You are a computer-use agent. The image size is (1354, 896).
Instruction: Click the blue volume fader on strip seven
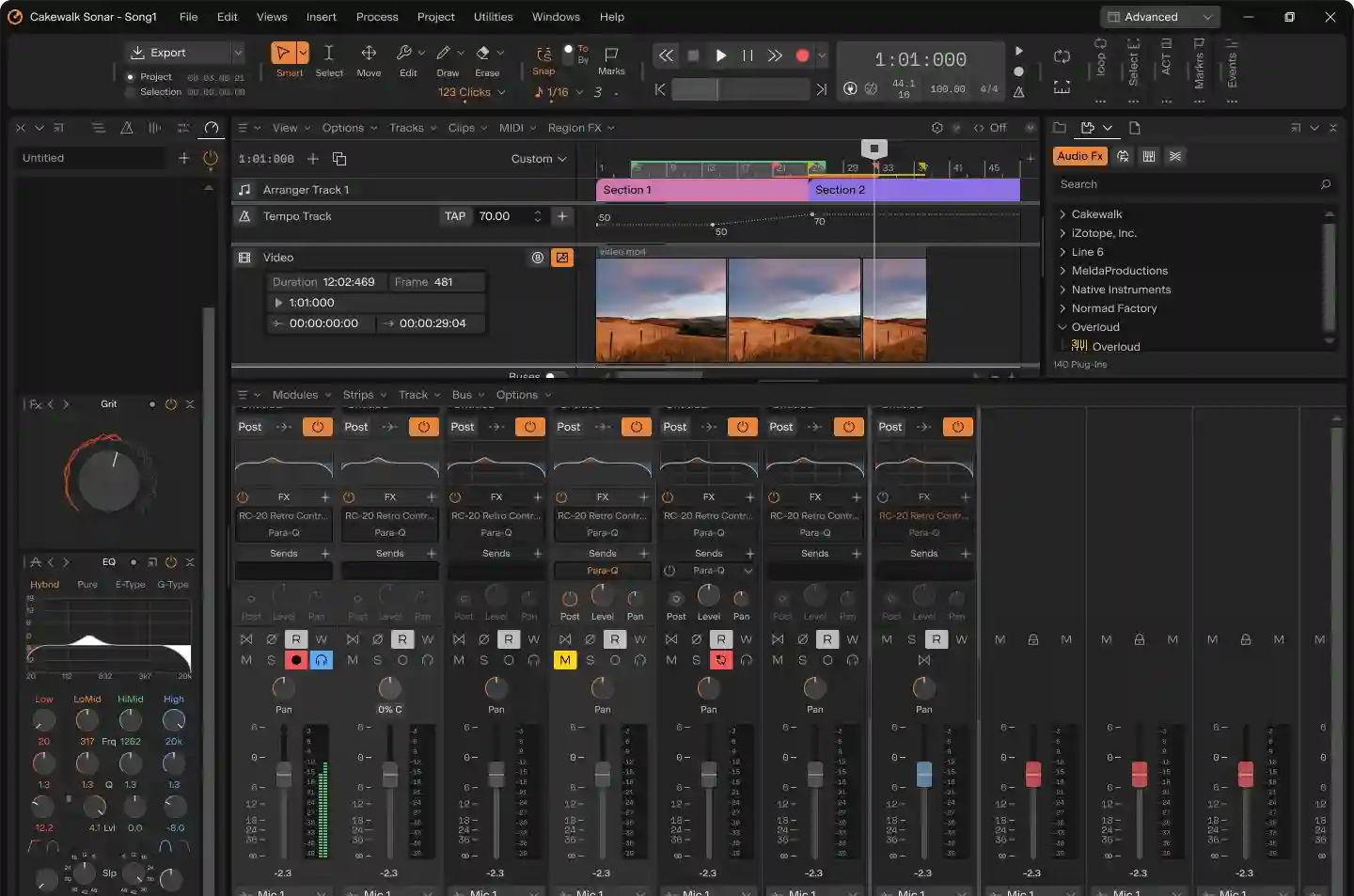coord(924,774)
